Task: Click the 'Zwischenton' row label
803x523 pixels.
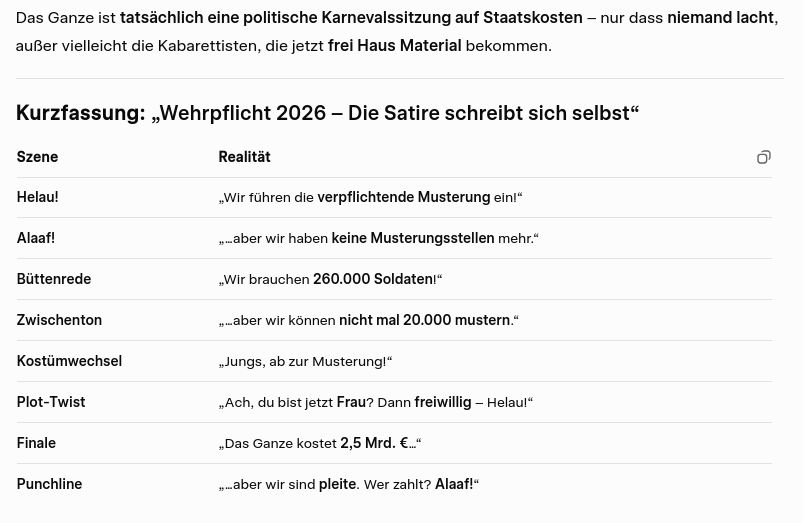Action: click(x=59, y=320)
